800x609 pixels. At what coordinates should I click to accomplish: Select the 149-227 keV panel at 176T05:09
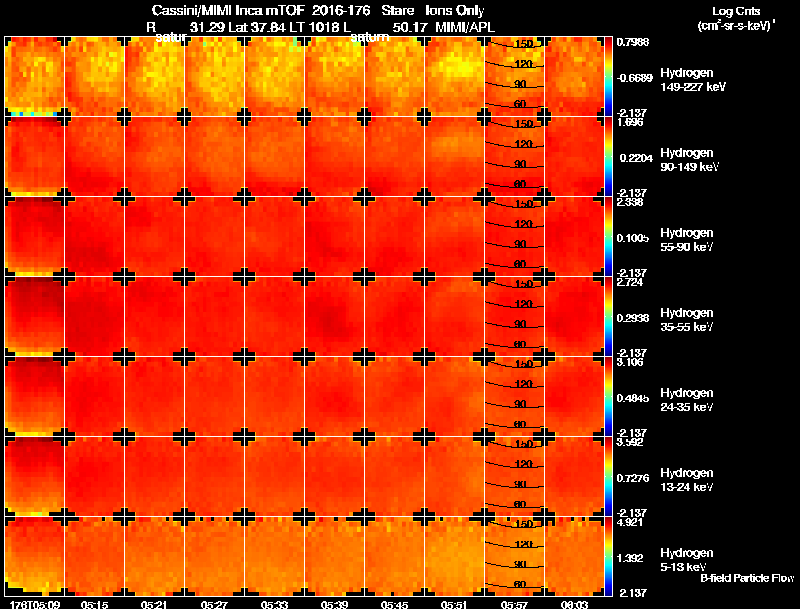(34, 77)
